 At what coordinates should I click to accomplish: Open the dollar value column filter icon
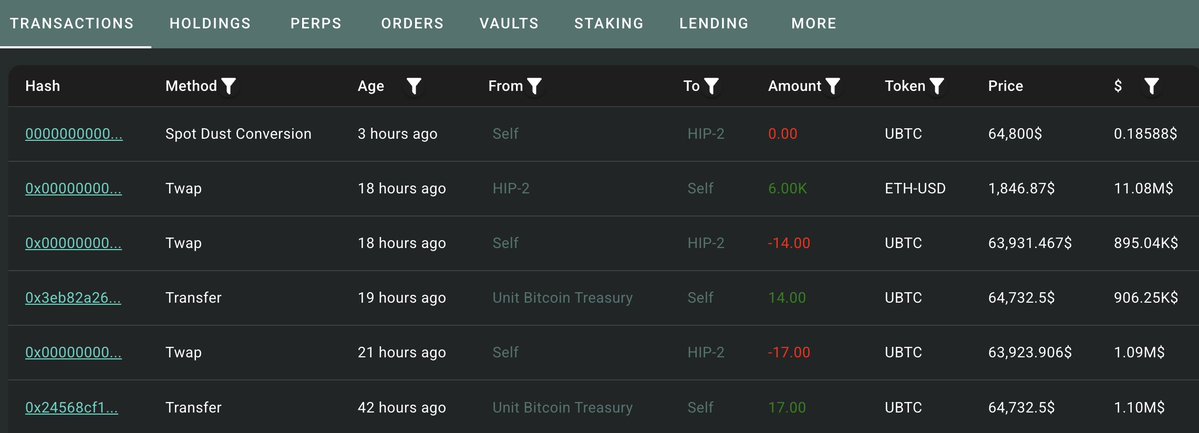pyautogui.click(x=1152, y=86)
